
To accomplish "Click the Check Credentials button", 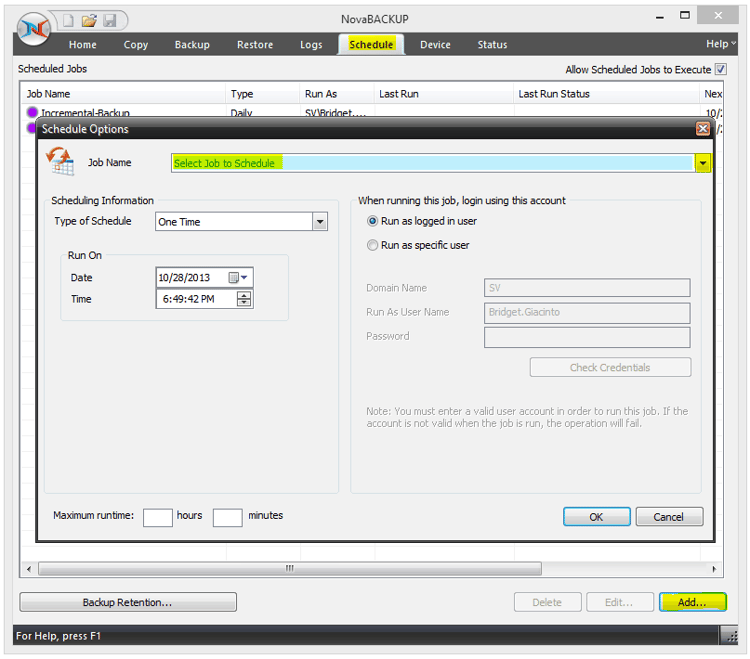I will click(x=610, y=367).
